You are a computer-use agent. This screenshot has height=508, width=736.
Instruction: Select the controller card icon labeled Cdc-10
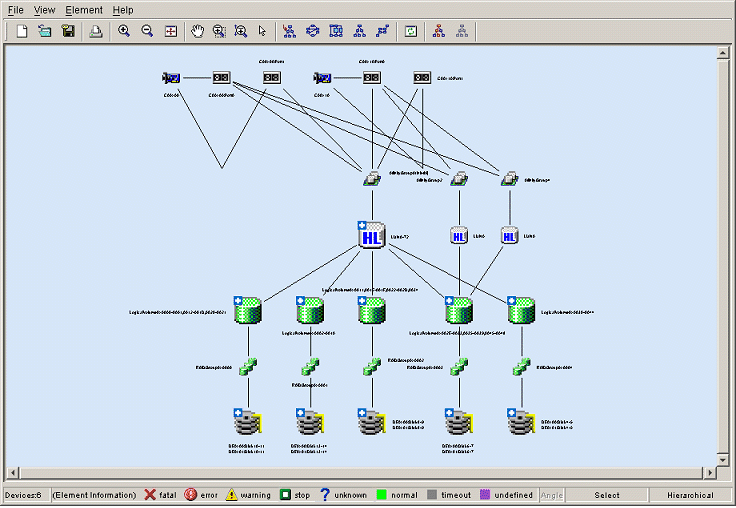click(322, 77)
